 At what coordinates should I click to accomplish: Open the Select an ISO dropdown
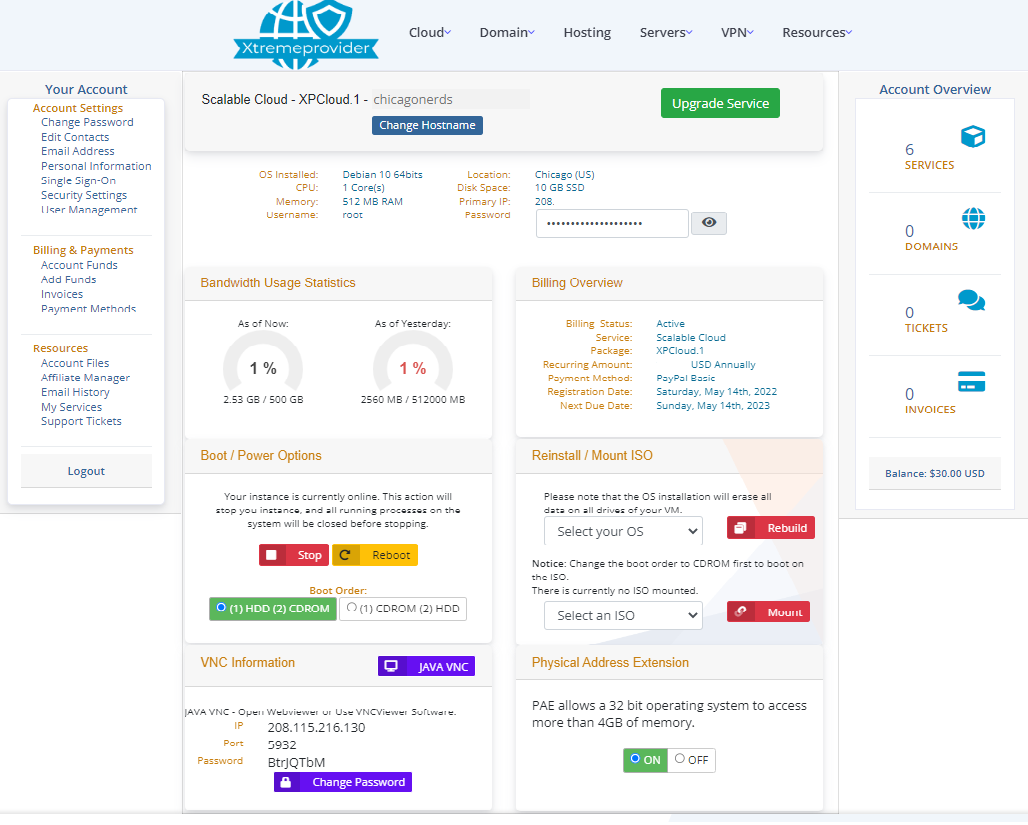[x=623, y=615]
